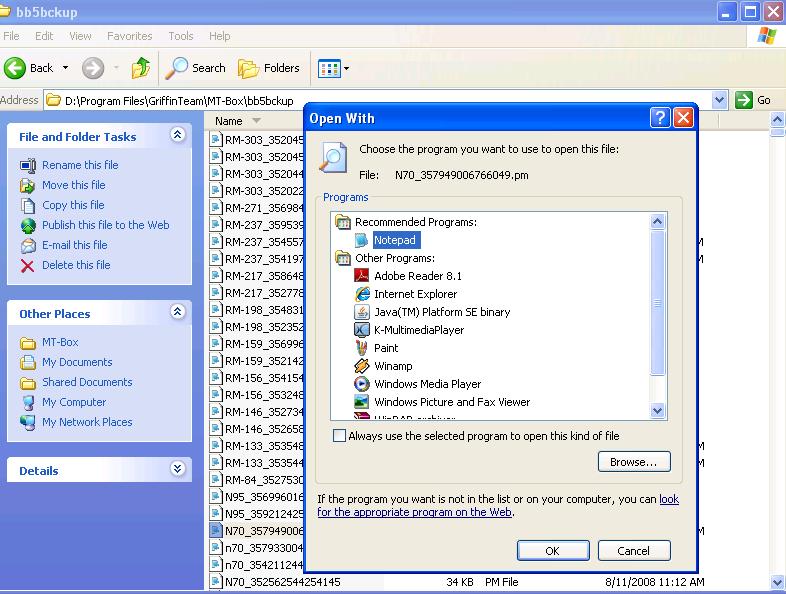This screenshot has height=594, width=786.
Task: Toggle the Folders pane button
Action: (269, 68)
